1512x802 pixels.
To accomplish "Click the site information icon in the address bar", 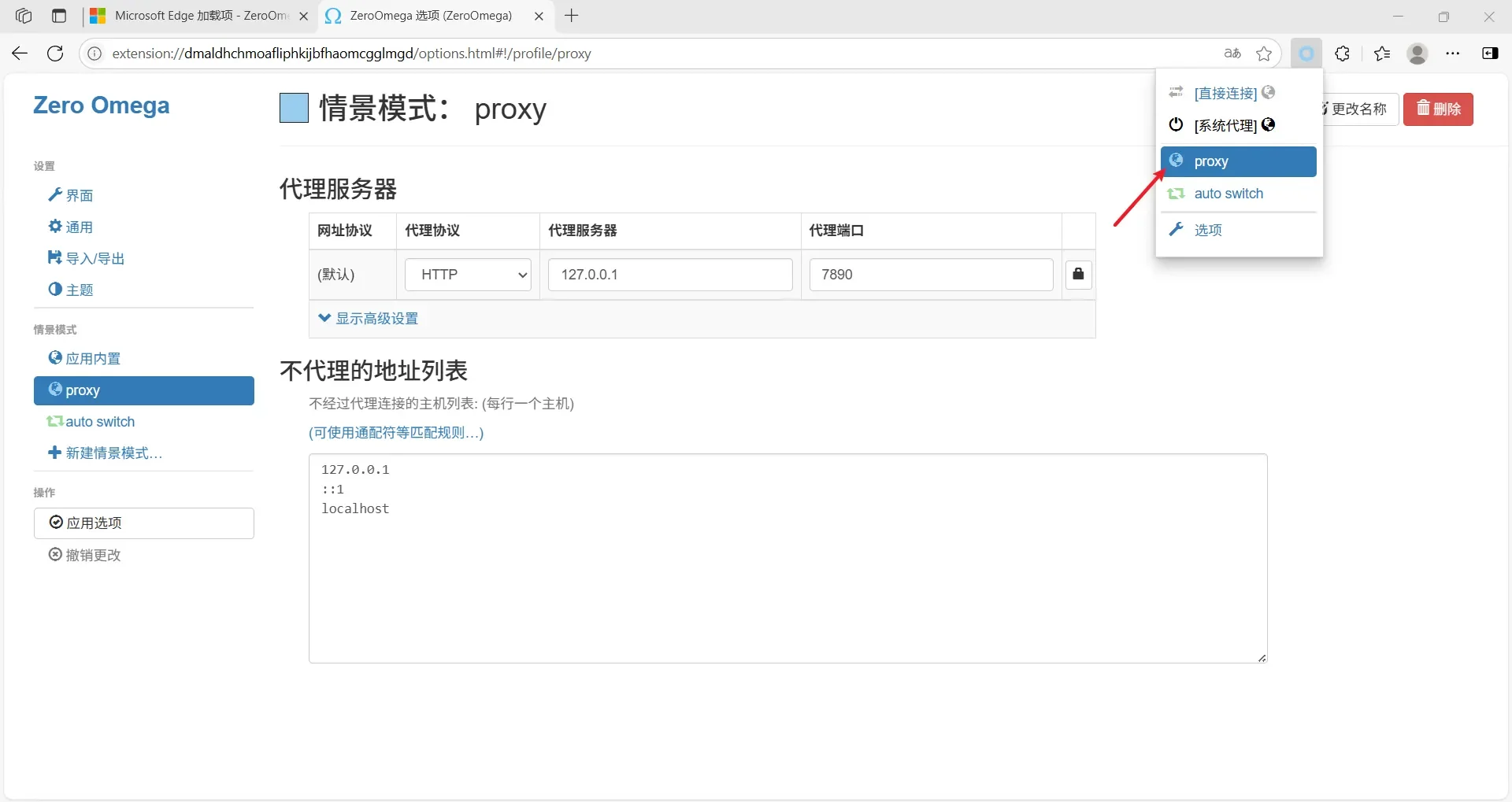I will (x=94, y=54).
